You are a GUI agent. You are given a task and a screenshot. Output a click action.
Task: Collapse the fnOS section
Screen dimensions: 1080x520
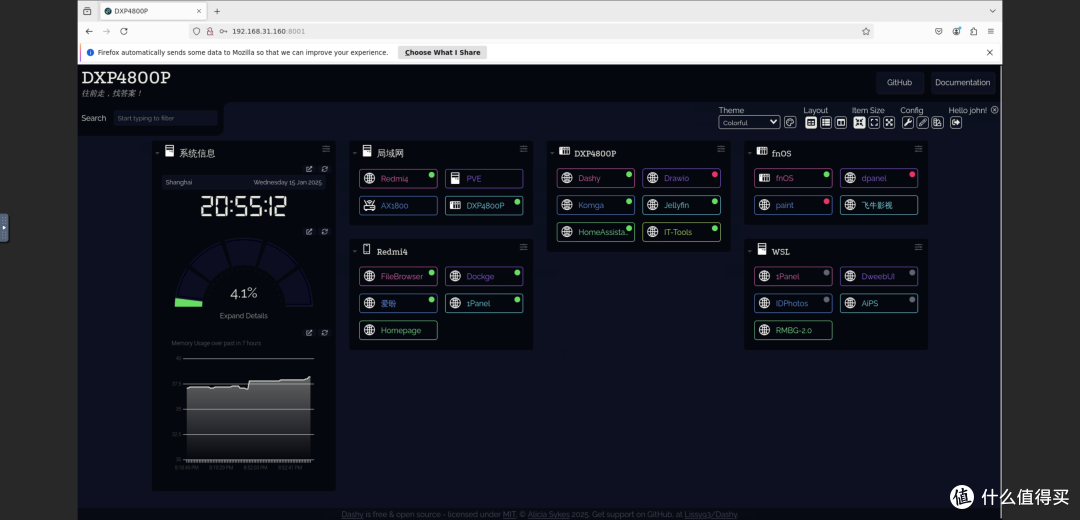749,154
